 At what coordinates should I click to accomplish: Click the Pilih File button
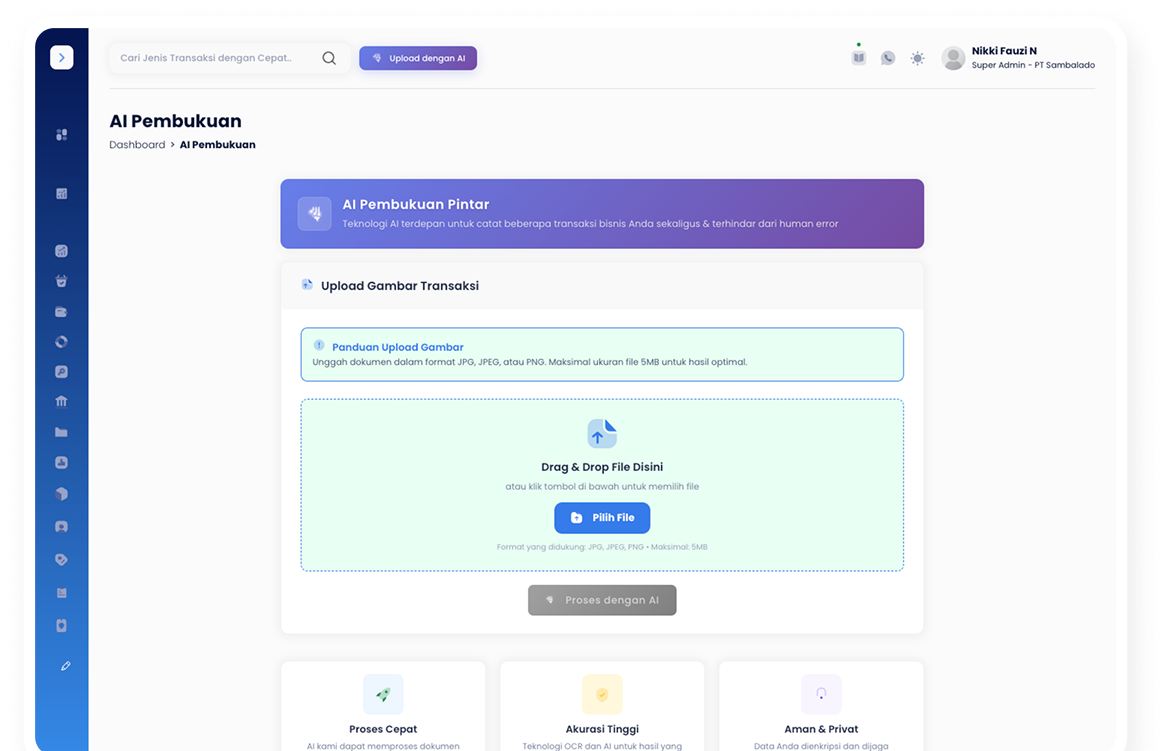coord(602,517)
